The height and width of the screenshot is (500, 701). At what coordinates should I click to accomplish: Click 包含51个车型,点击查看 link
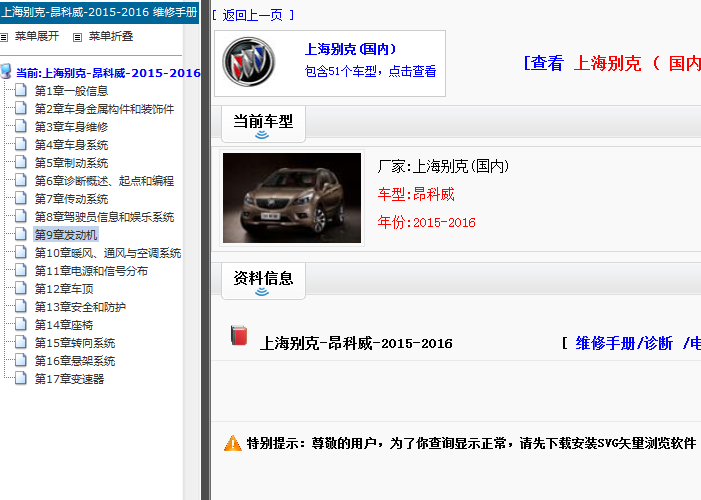click(370, 71)
